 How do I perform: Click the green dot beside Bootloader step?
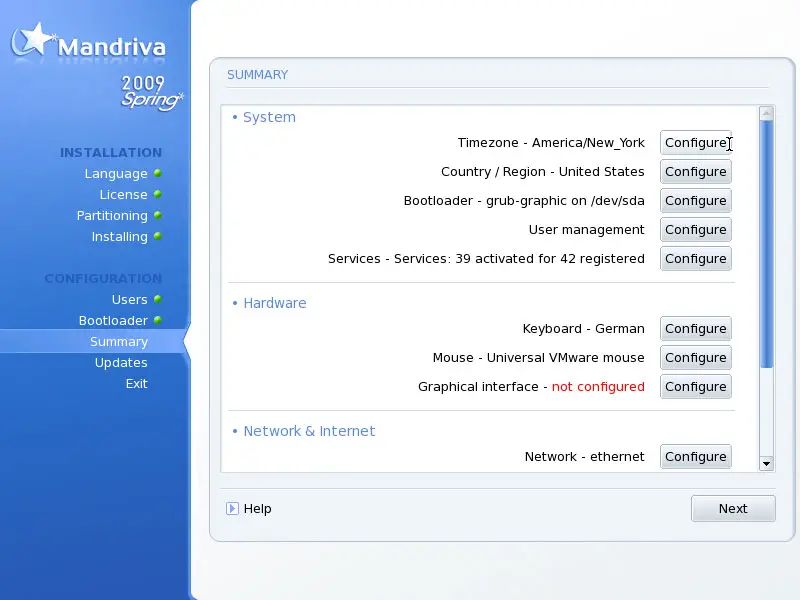158,321
